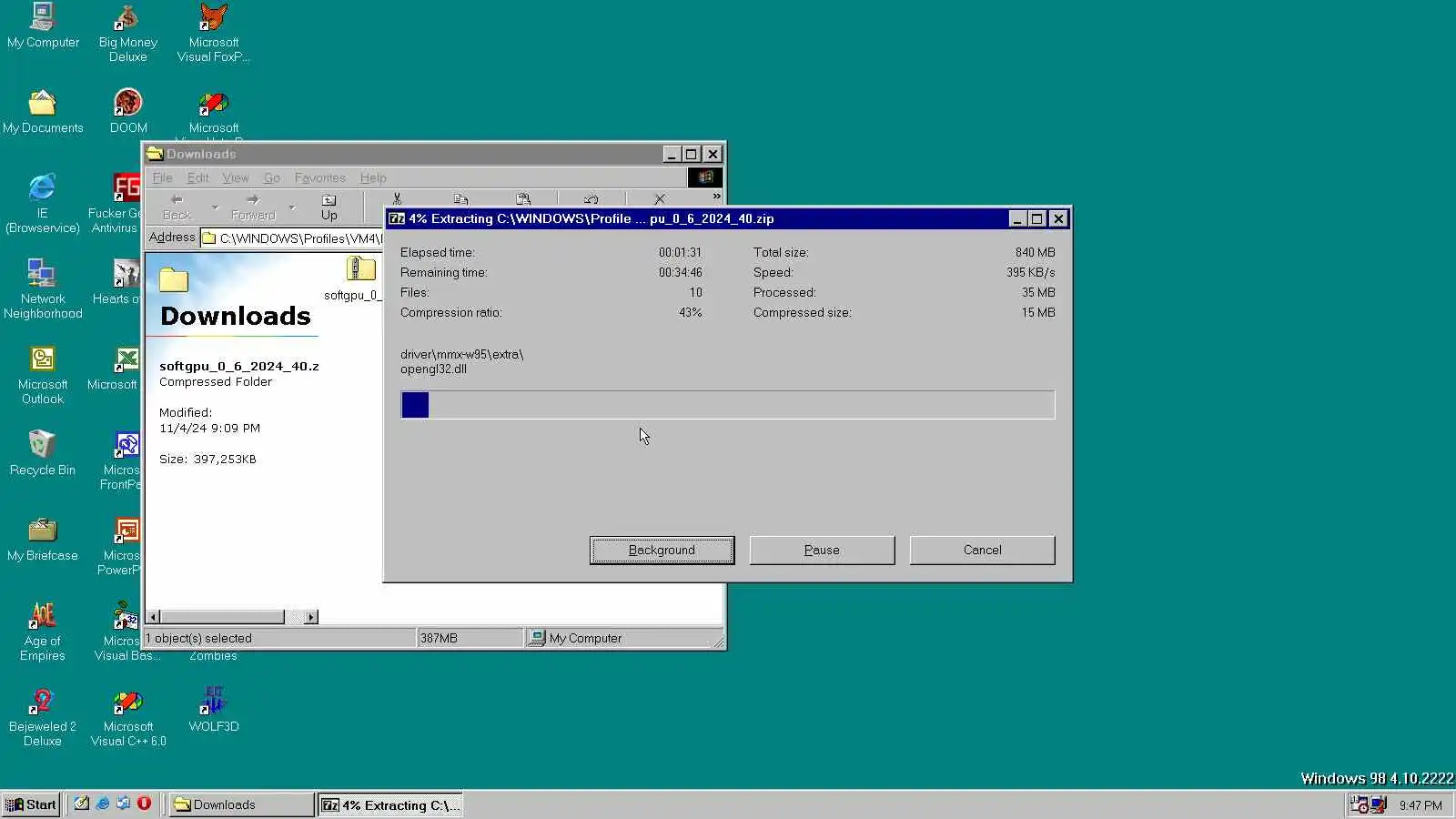Click the Back button in Downloads toolbar

177,207
